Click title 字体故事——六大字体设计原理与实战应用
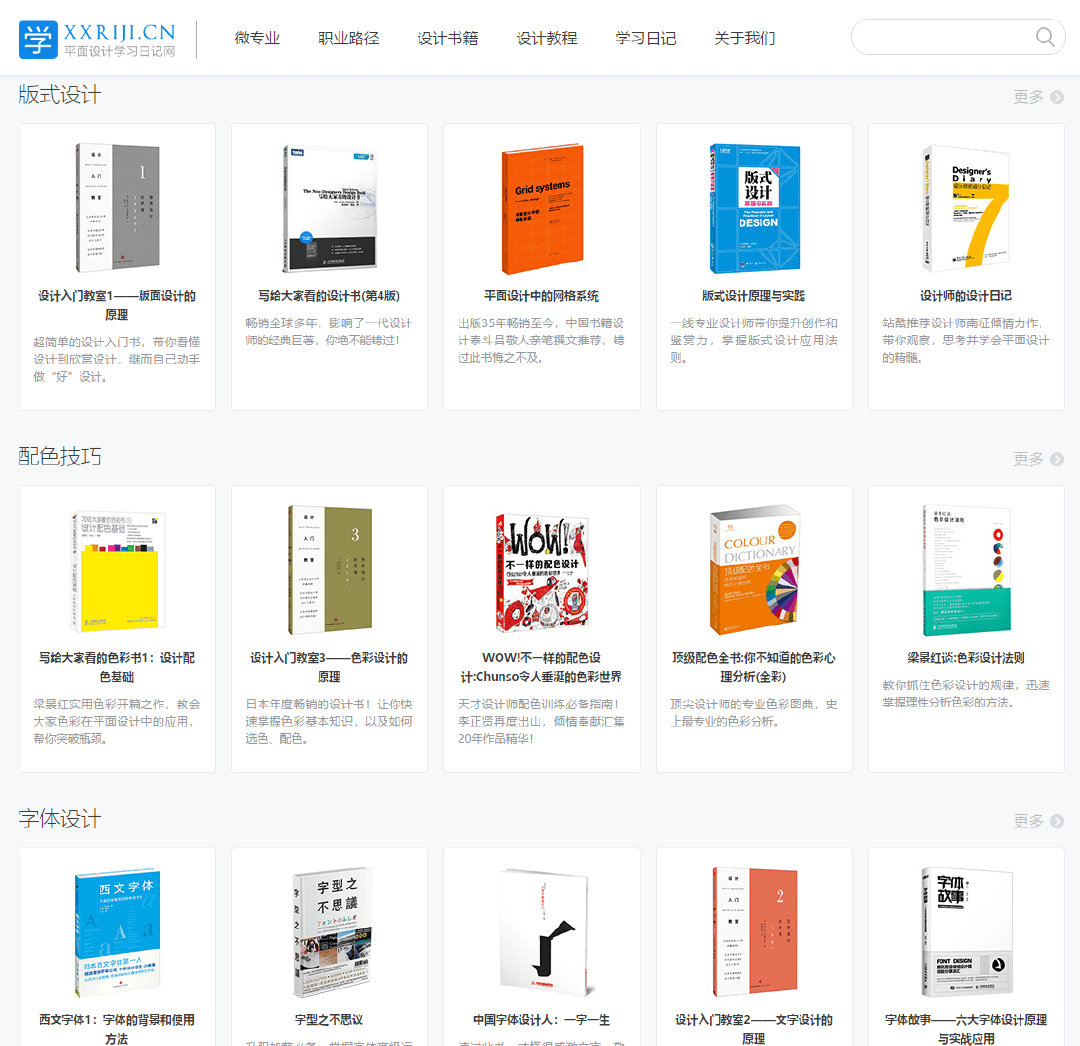 tap(966, 1029)
